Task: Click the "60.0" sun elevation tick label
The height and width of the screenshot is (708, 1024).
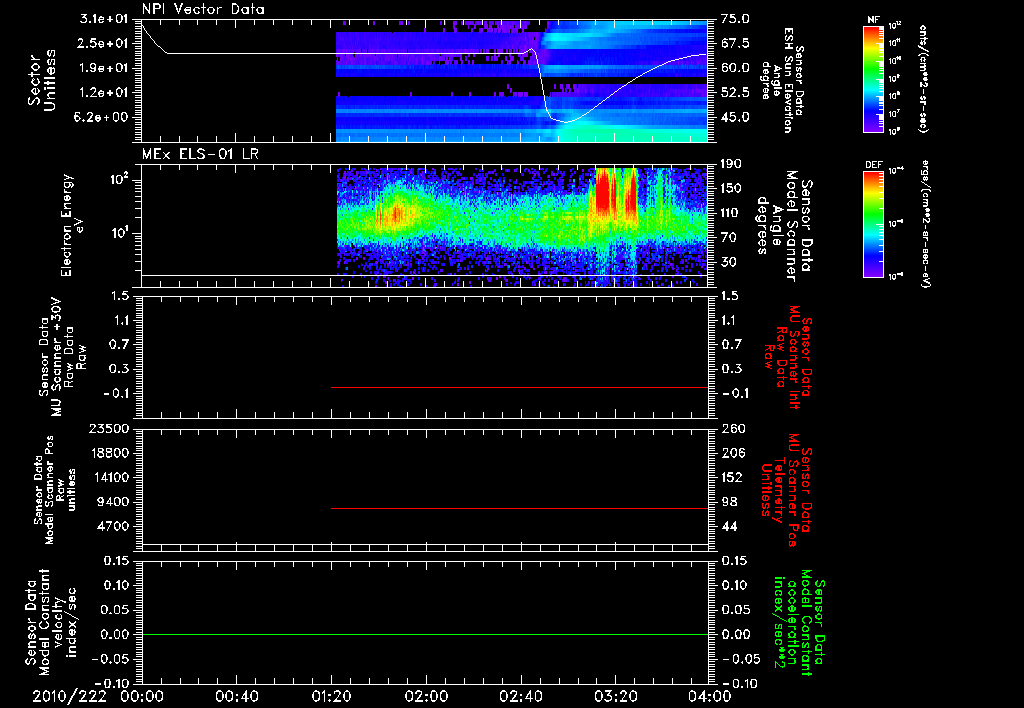Action: [x=735, y=68]
